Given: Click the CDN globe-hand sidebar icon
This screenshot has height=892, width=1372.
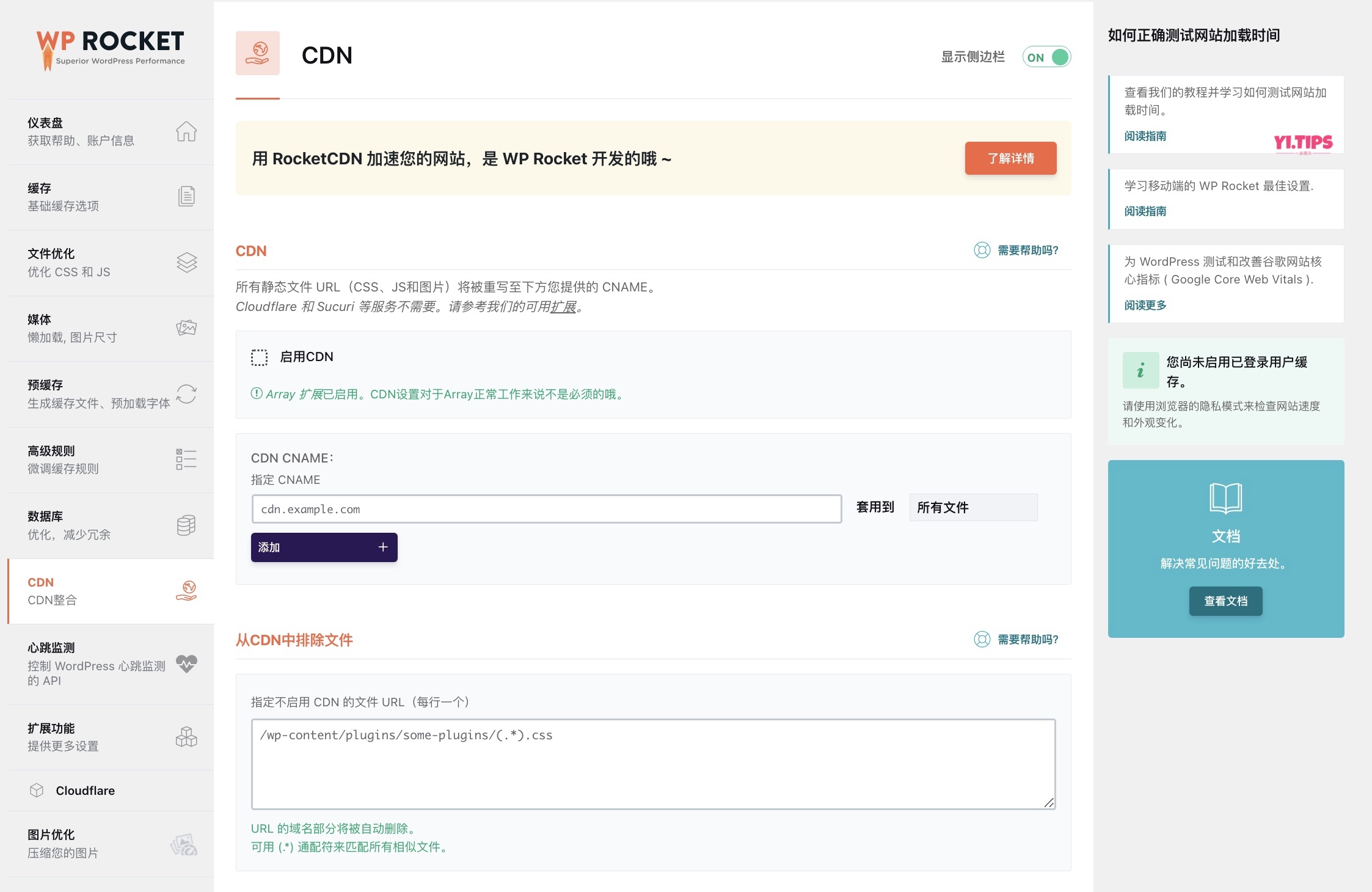Looking at the screenshot, I should pyautogui.click(x=186, y=591).
